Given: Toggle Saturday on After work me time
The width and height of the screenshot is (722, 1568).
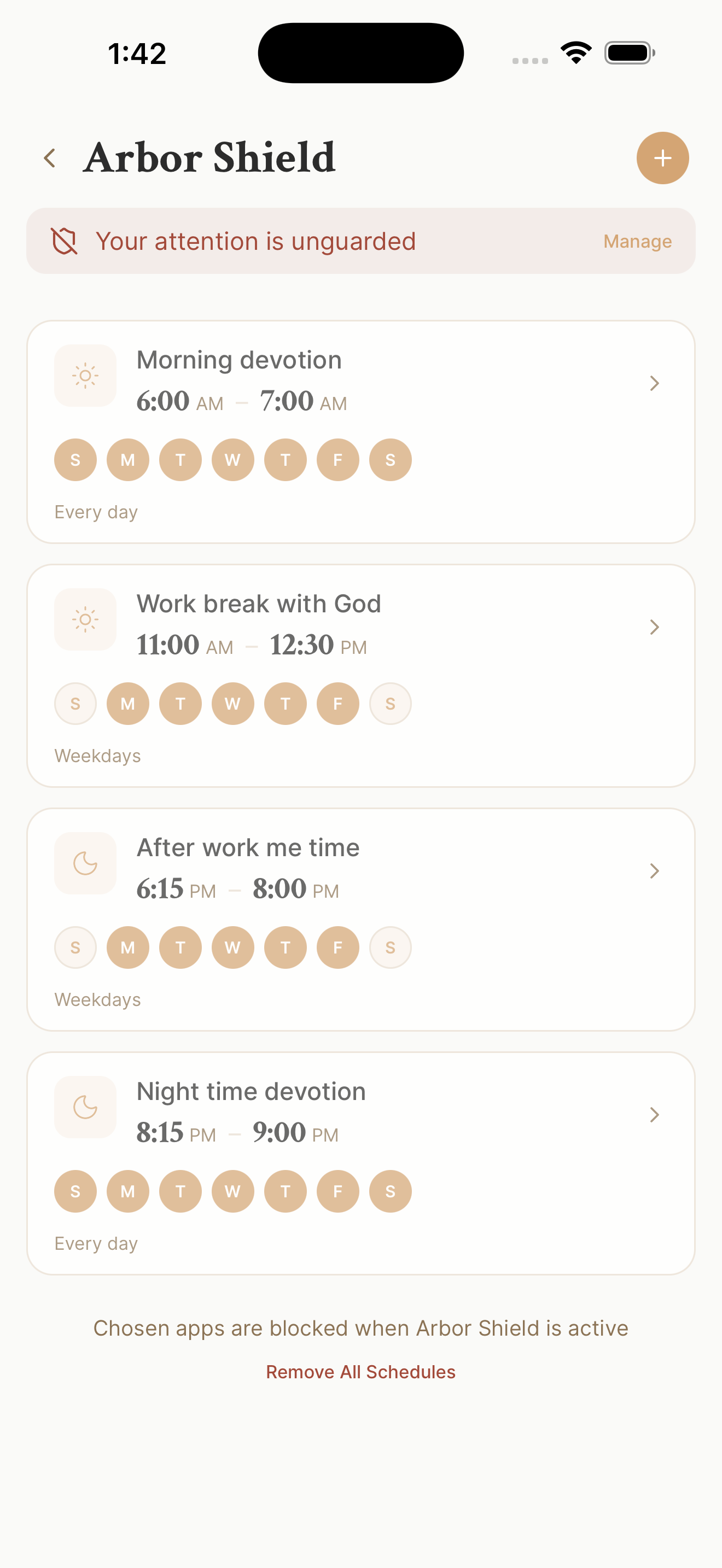Looking at the screenshot, I should click(x=390, y=947).
